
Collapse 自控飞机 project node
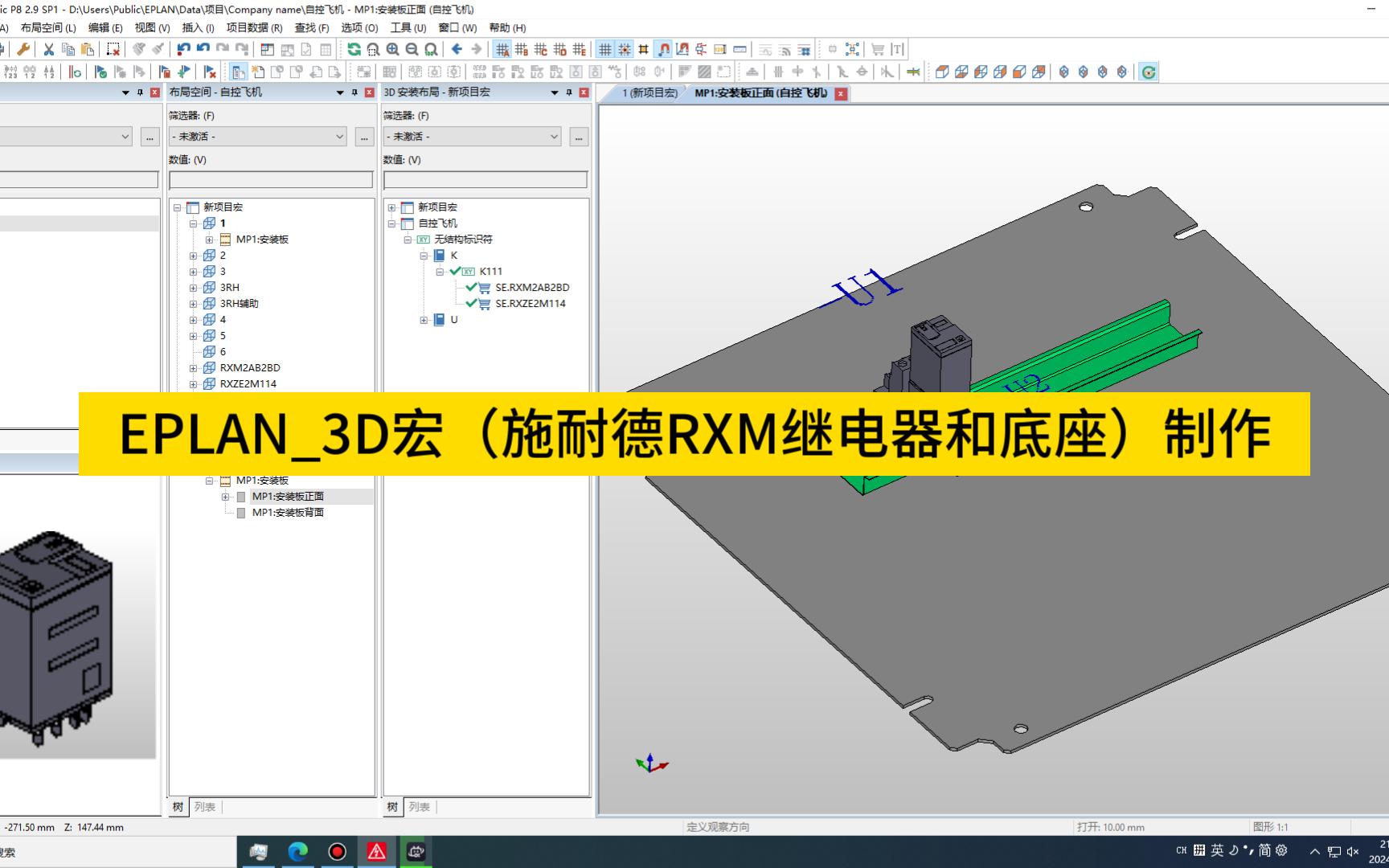391,223
